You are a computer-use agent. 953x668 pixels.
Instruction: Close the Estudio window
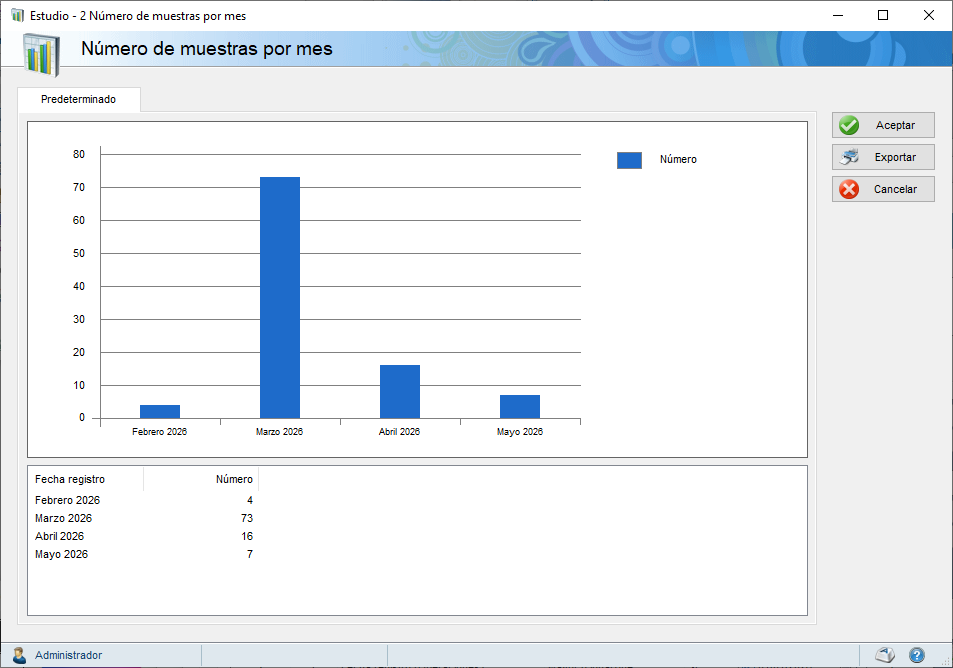click(929, 15)
